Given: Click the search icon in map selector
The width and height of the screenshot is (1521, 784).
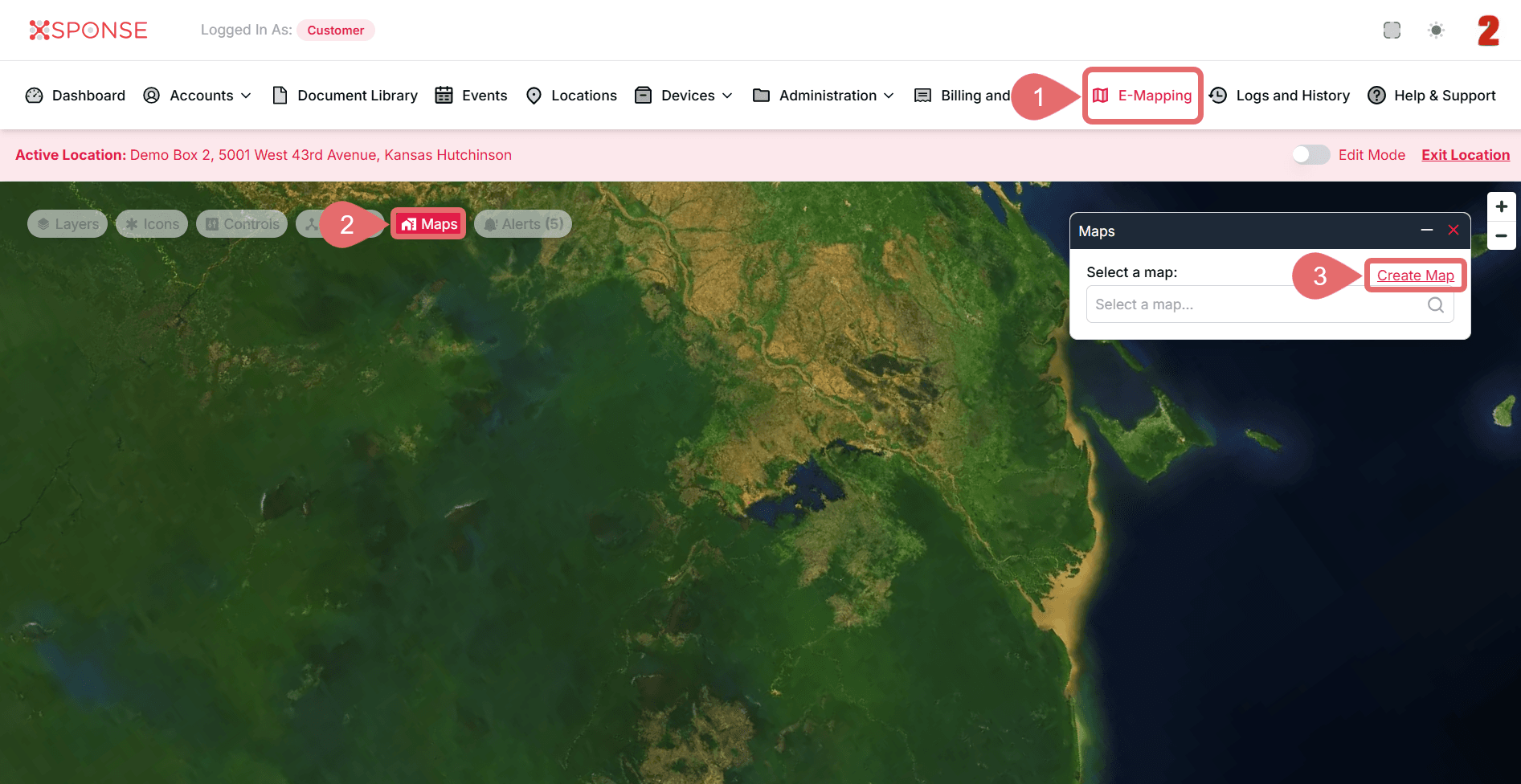Looking at the screenshot, I should 1435,305.
